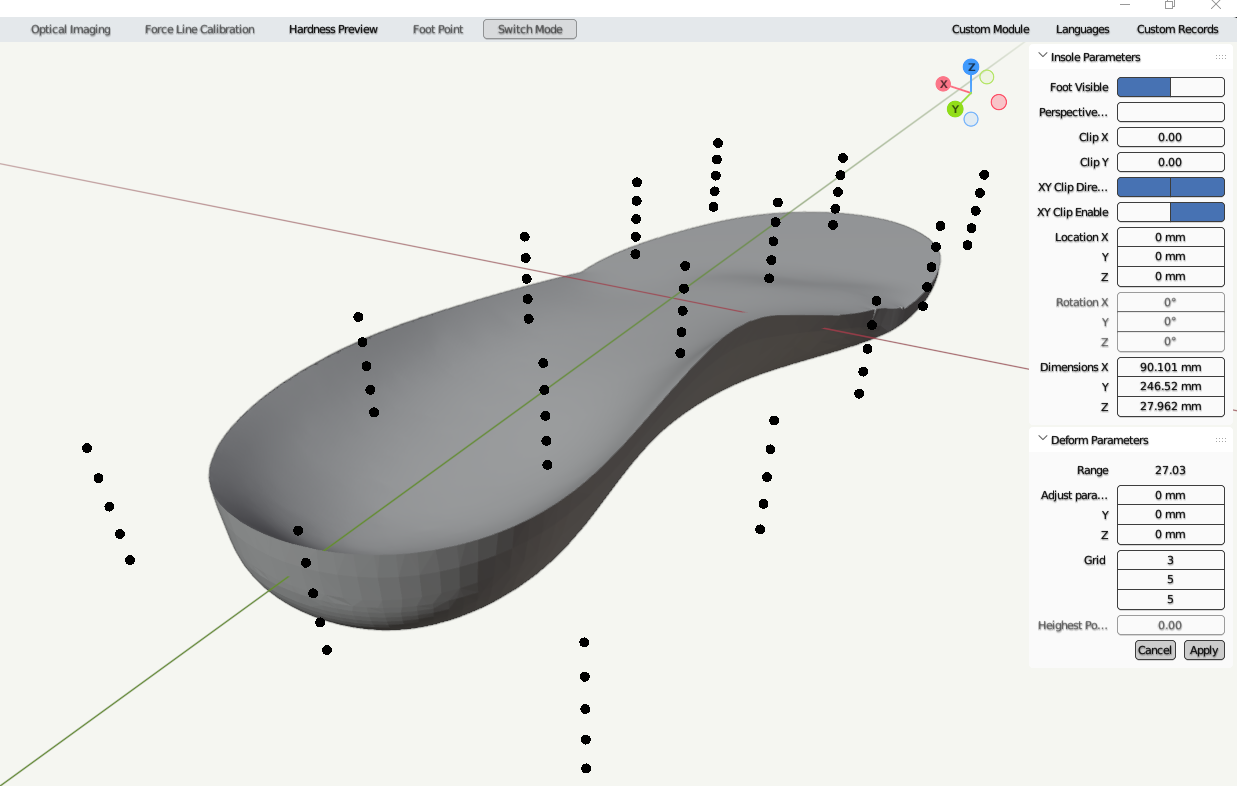The height and width of the screenshot is (786, 1237).
Task: Open the Languages menu
Action: [x=1082, y=29]
